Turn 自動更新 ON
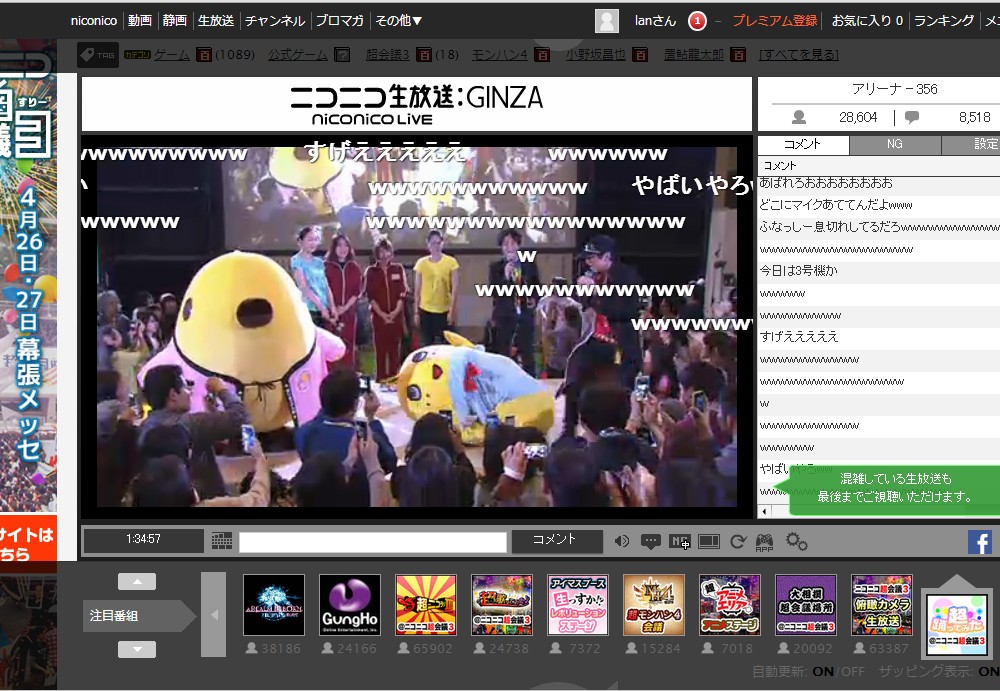 coord(823,671)
